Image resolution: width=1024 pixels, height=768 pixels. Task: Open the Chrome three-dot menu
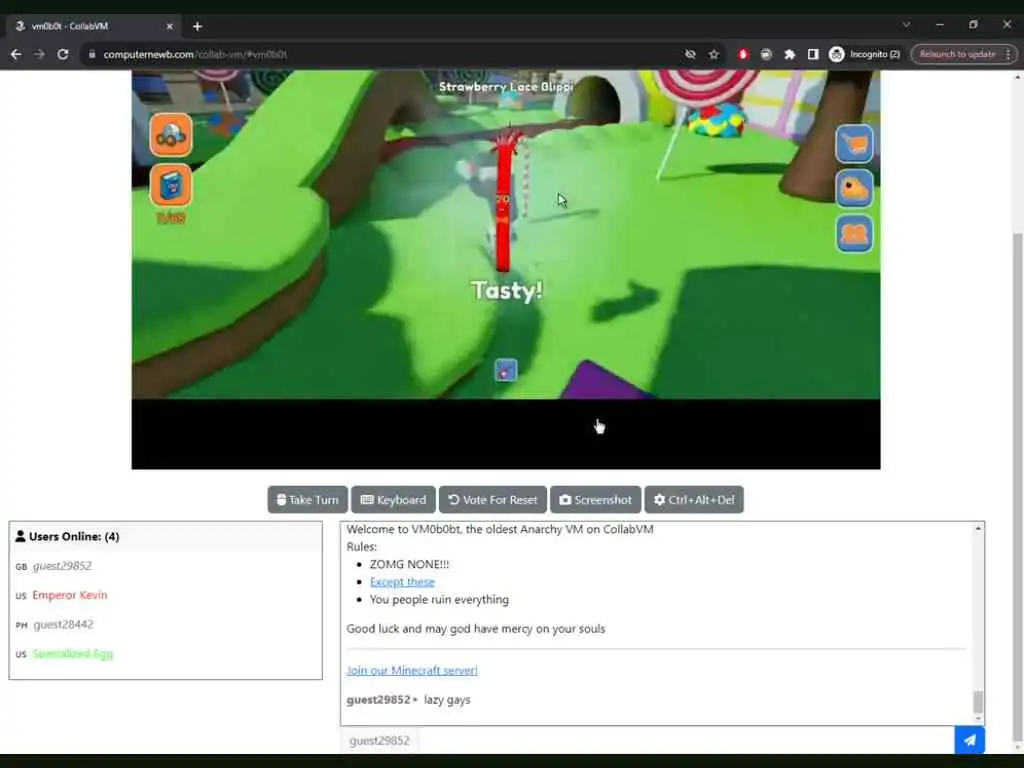point(1008,54)
